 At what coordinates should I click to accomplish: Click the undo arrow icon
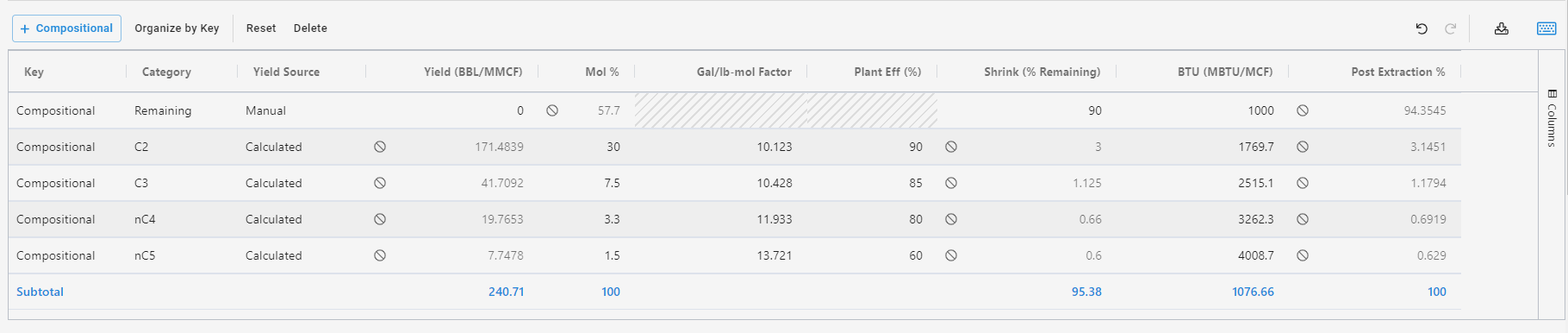coord(1422,28)
